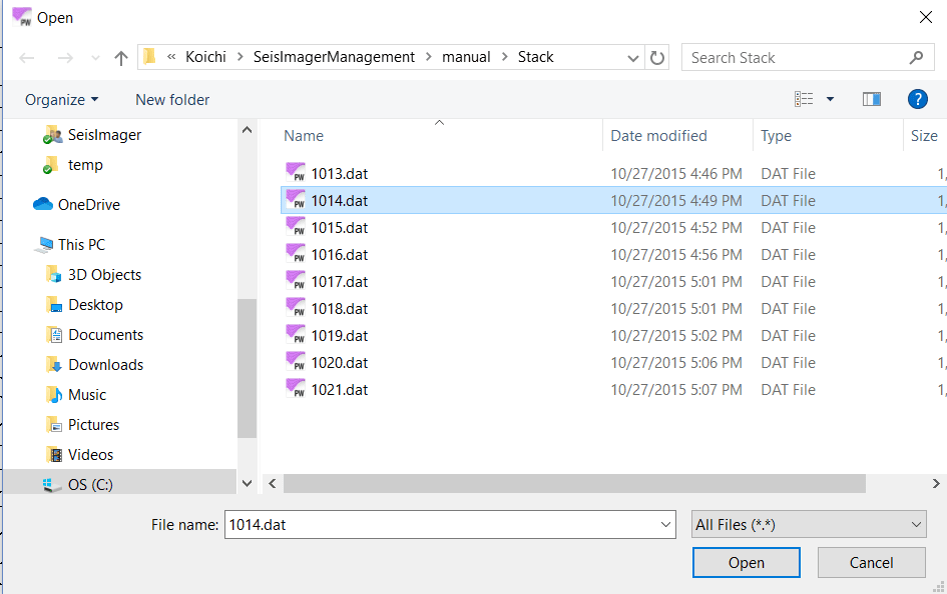Click New folder in toolbar
Image resolution: width=947 pixels, height=594 pixels.
[172, 99]
